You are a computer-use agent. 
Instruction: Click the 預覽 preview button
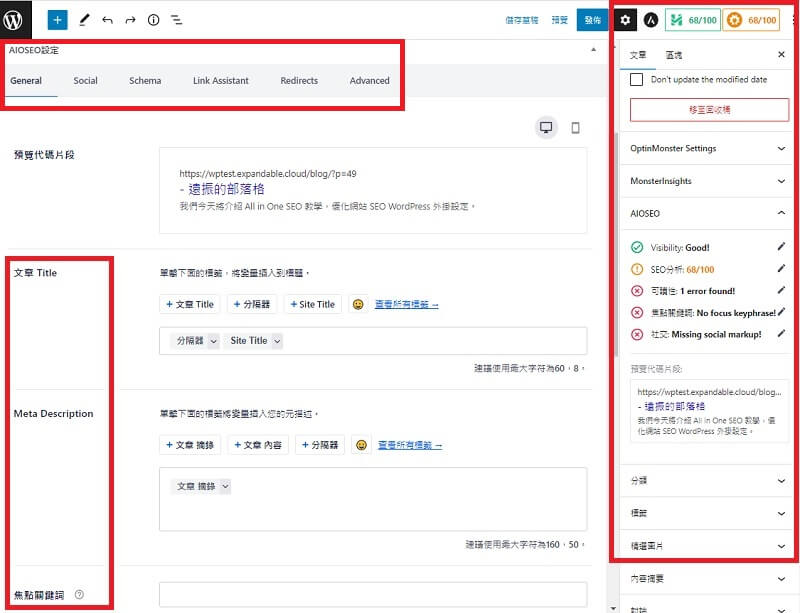pos(560,20)
